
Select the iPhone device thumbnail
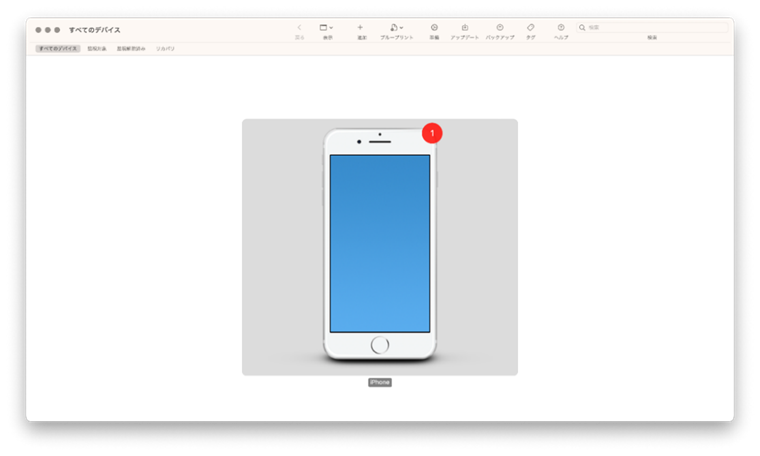pos(380,247)
